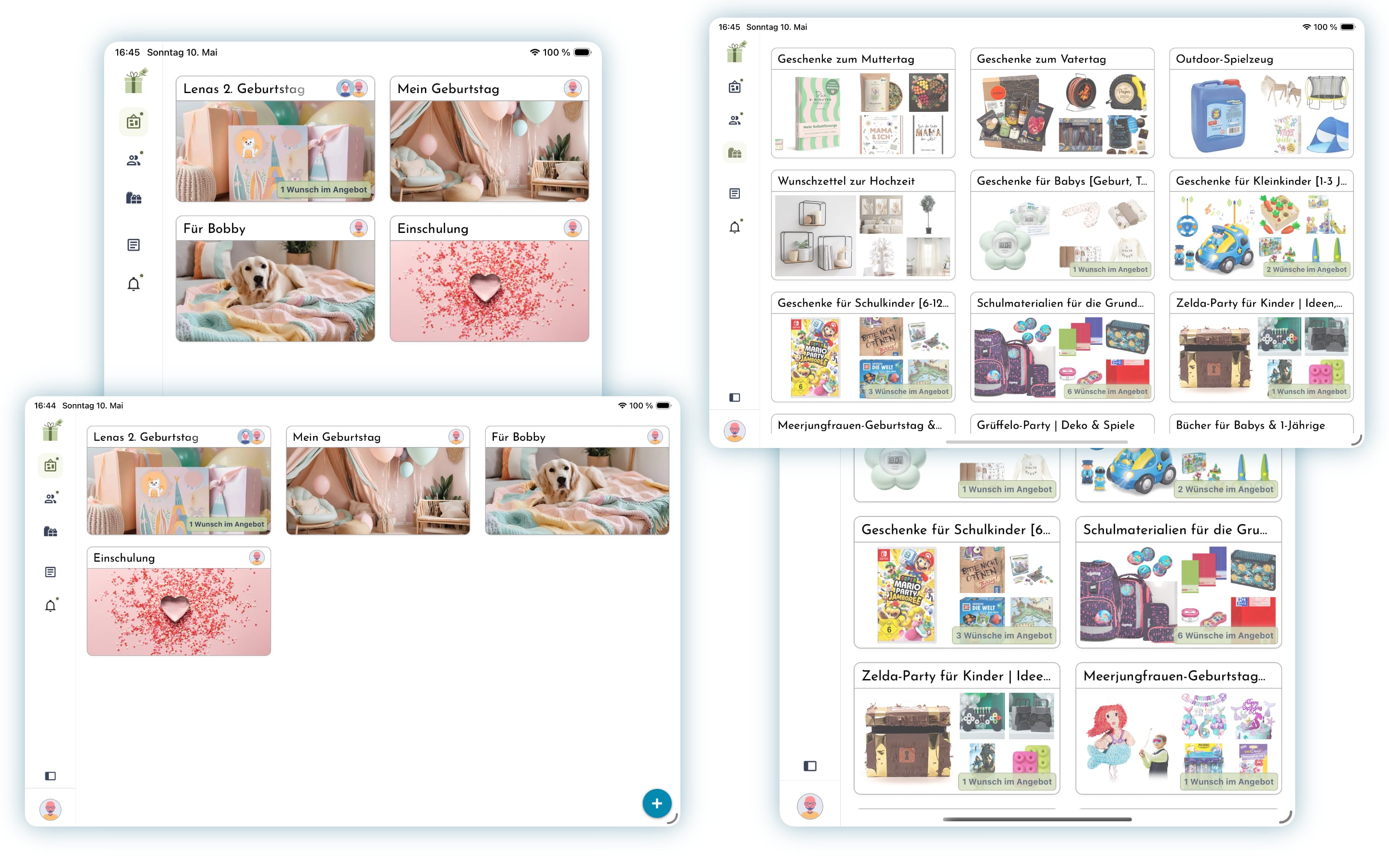The width and height of the screenshot is (1389, 868).
Task: Open Geschenke für Schulkinder card in bottom-right tablet
Action: coord(956,582)
